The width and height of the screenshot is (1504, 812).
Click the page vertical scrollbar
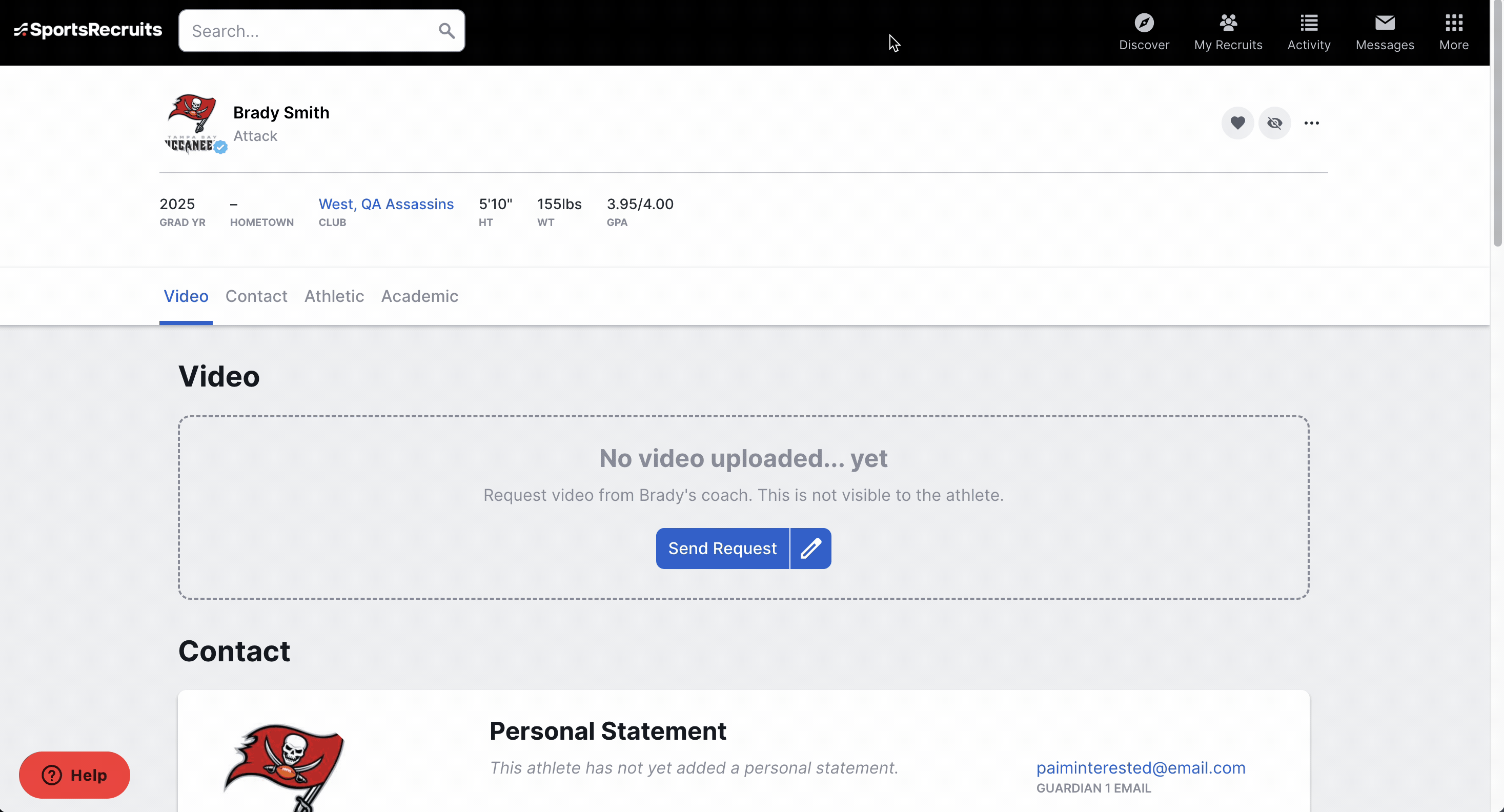click(x=1496, y=124)
